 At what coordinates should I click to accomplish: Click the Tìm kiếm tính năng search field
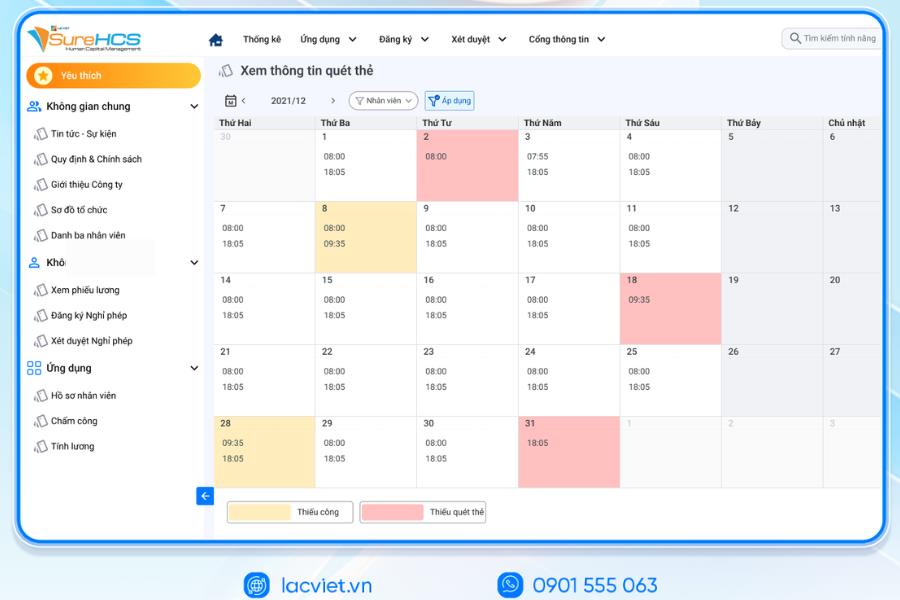[832, 38]
